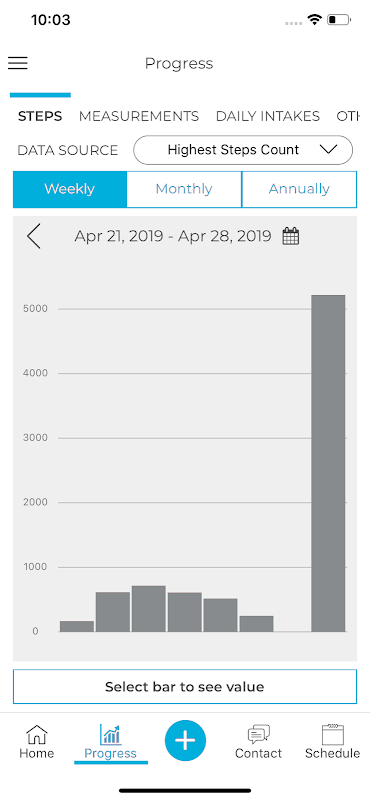The height and width of the screenshot is (800, 370).
Task: Go to previous week with back arrow
Action: (x=34, y=237)
